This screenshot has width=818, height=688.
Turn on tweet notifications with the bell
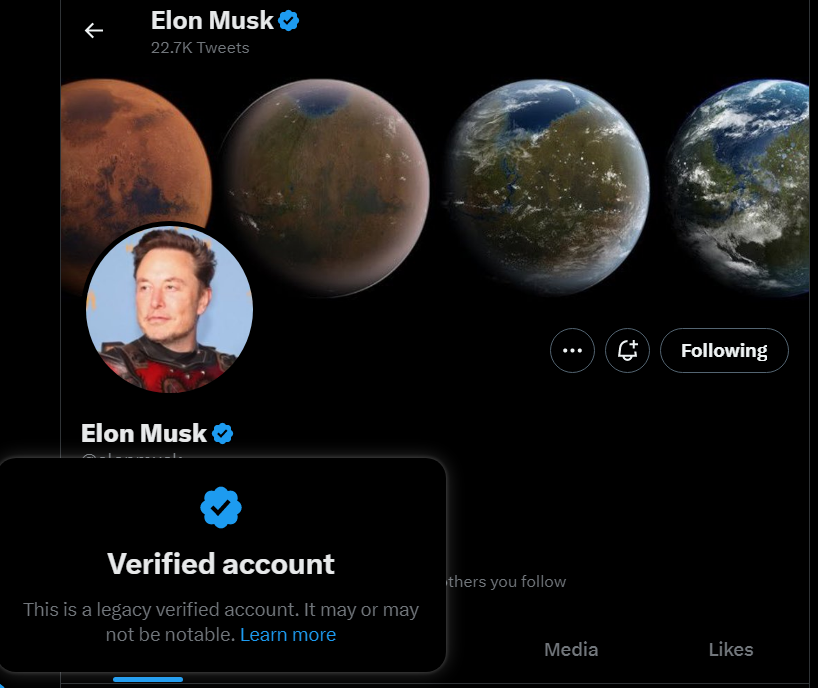tap(628, 351)
